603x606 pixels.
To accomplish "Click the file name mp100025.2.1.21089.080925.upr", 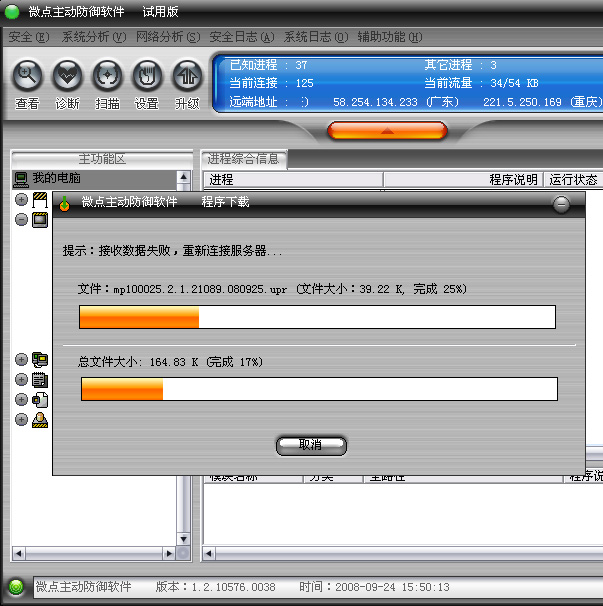I will tap(200, 289).
